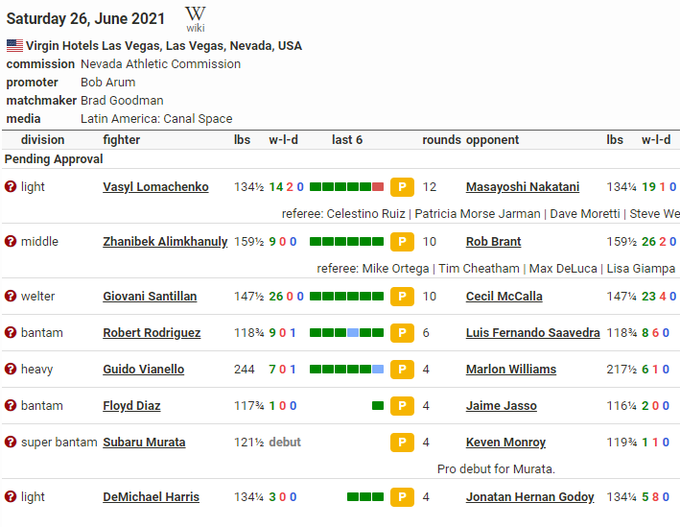680x527 pixels.
Task: Open the Wikipedia wiki icon link
Action: point(196,18)
